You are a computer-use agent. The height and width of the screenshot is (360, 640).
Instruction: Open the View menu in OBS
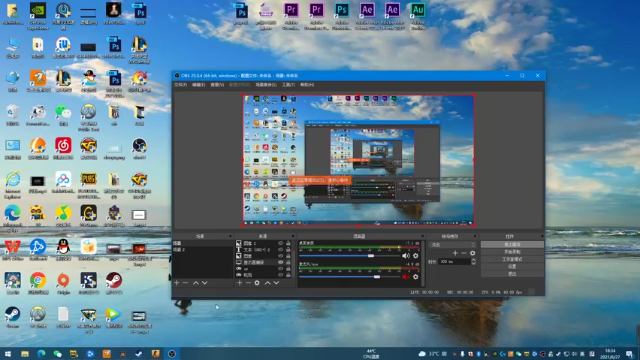tap(217, 85)
